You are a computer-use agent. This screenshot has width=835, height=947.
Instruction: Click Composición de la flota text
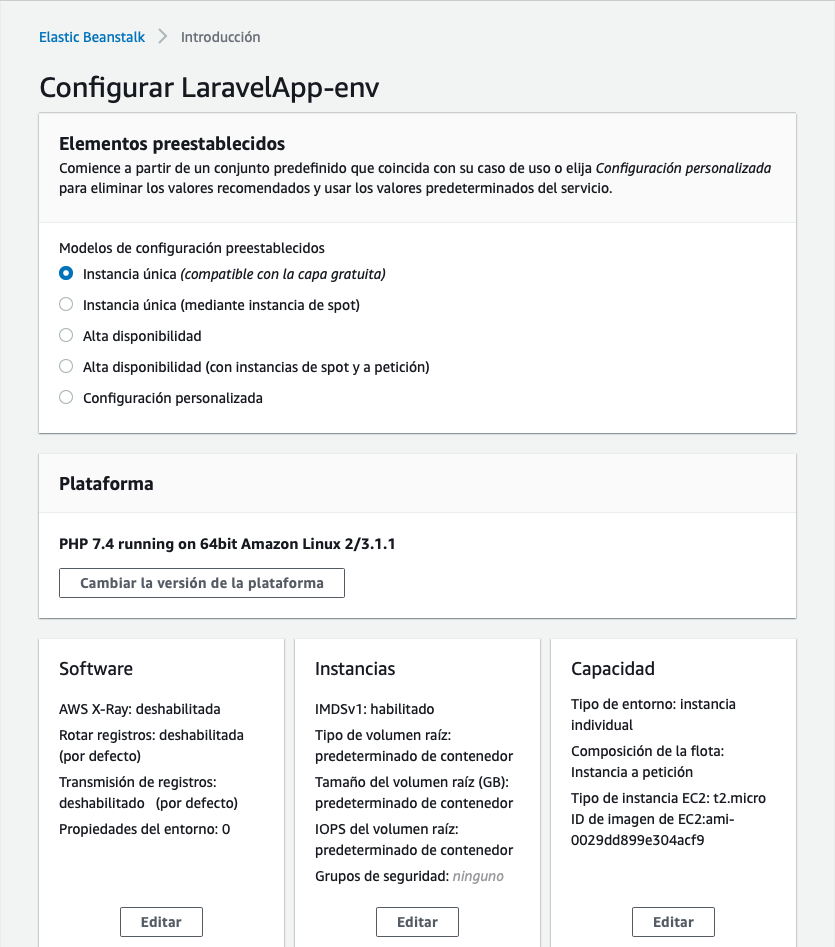coord(647,762)
